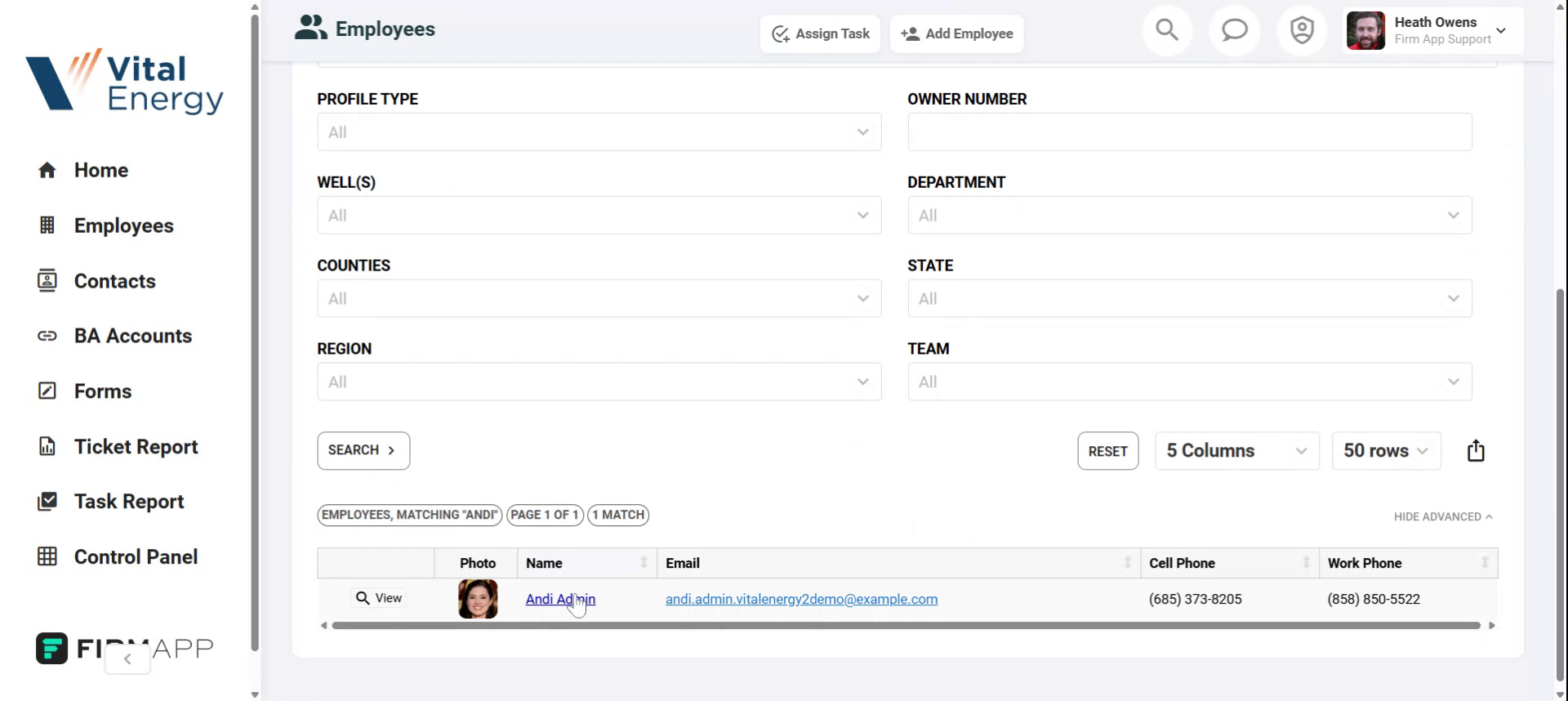Sort by Cell Phone column arrows
The height and width of the screenshot is (701, 1568).
click(1306, 562)
